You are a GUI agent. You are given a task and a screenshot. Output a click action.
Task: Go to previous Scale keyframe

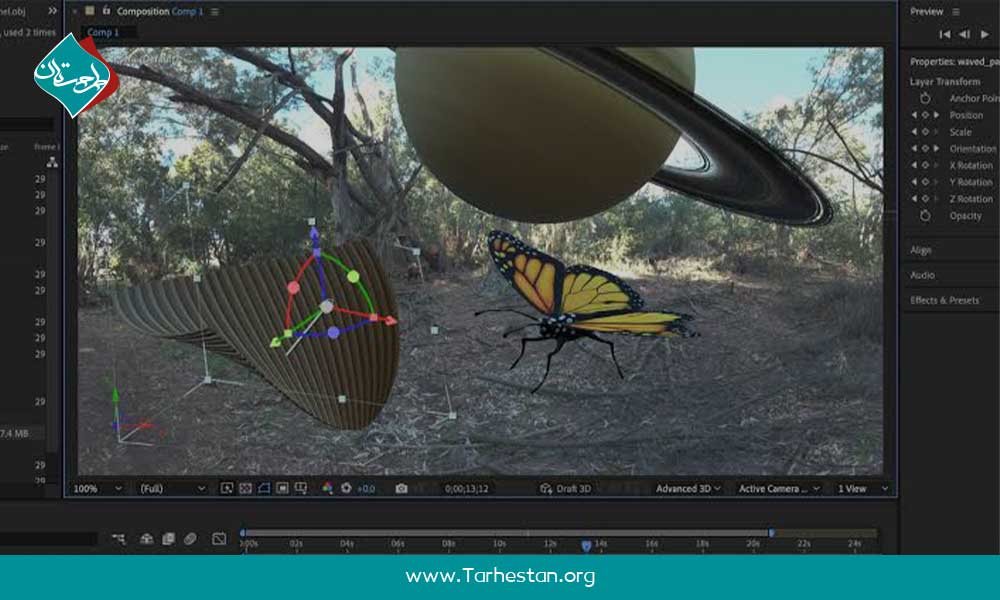[914, 132]
